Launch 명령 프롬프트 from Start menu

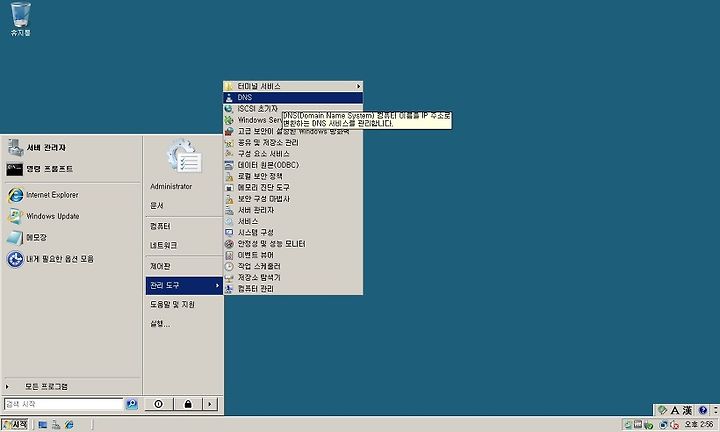point(72,169)
